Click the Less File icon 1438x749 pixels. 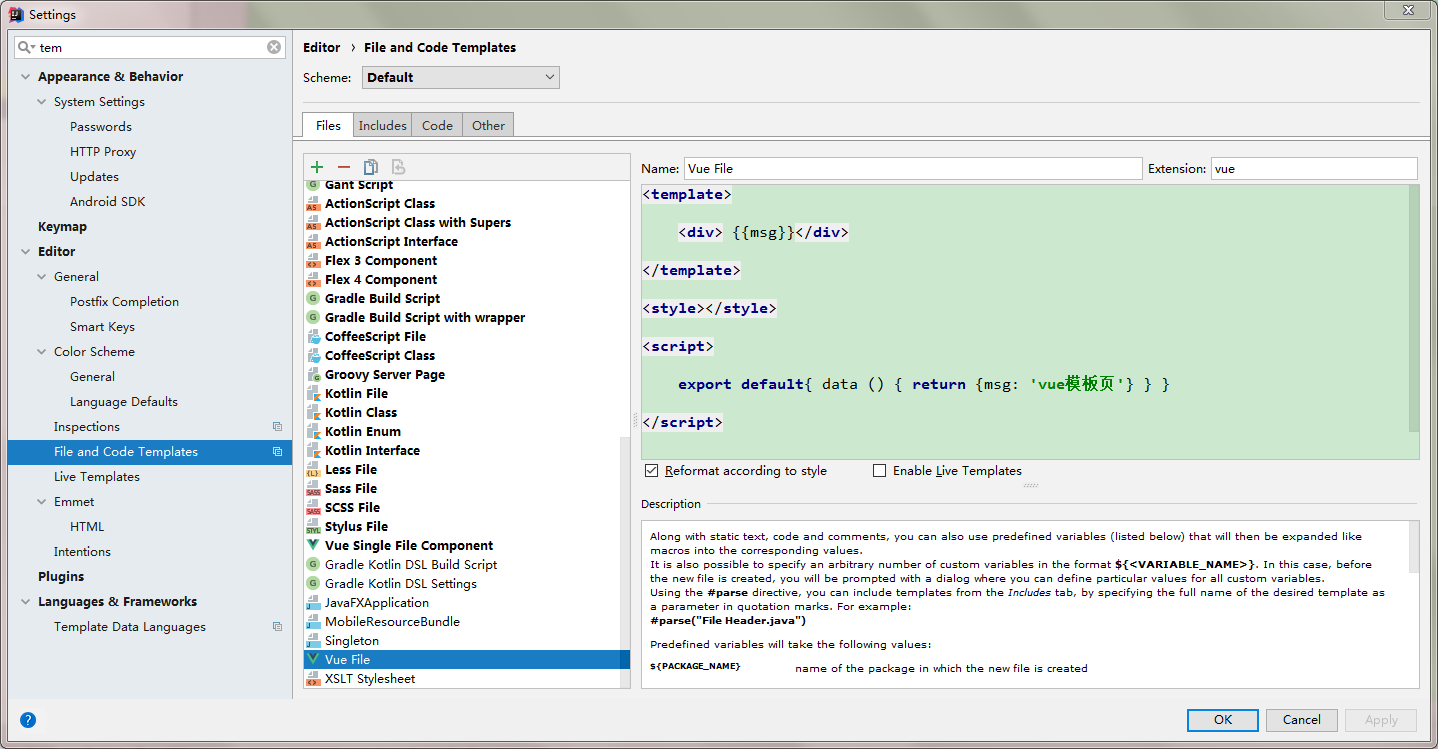(x=313, y=470)
